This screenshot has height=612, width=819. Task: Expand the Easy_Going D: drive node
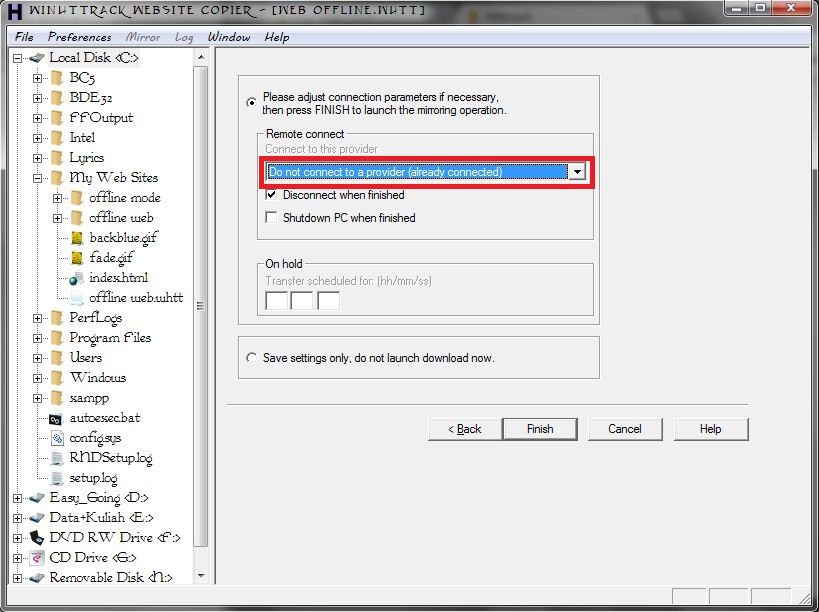(x=18, y=498)
